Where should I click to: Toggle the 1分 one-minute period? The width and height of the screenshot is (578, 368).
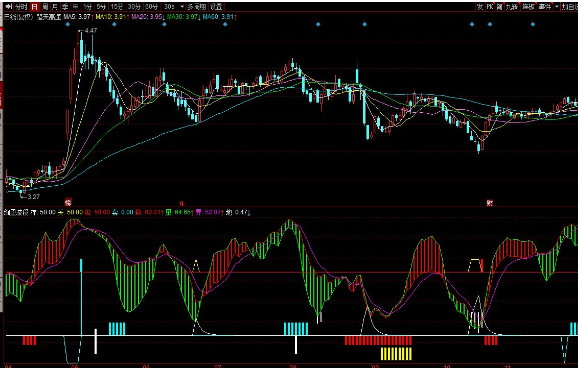87,7
